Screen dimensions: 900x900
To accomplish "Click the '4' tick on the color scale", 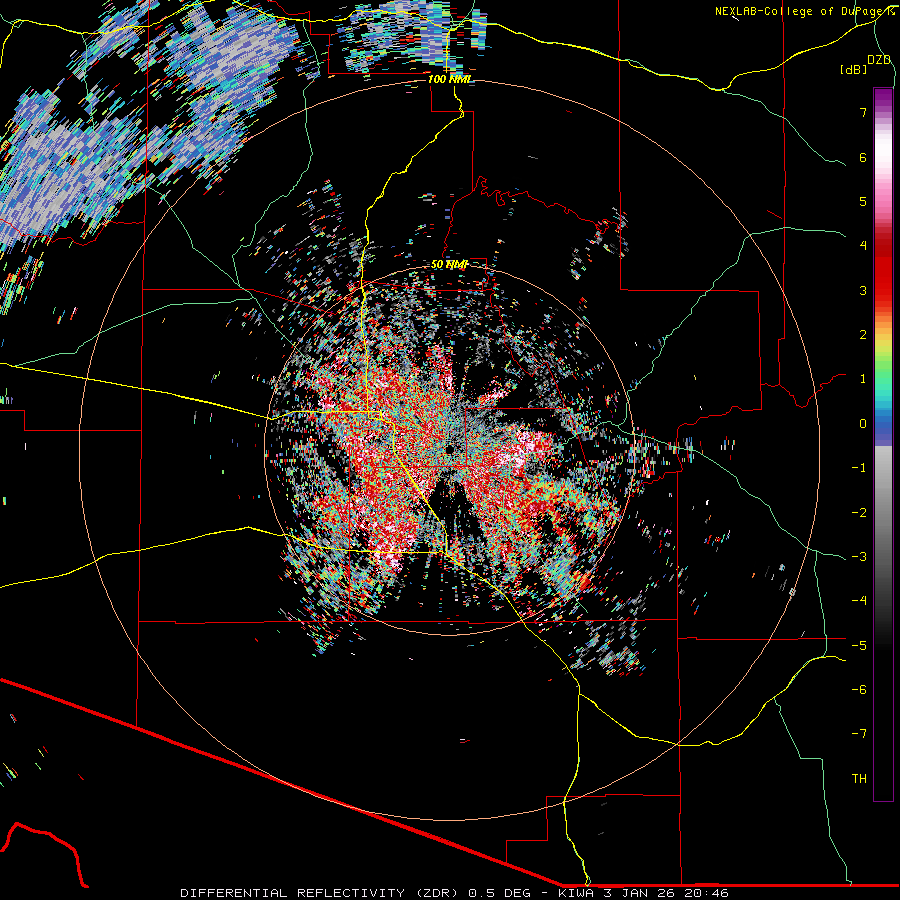I will [863, 246].
